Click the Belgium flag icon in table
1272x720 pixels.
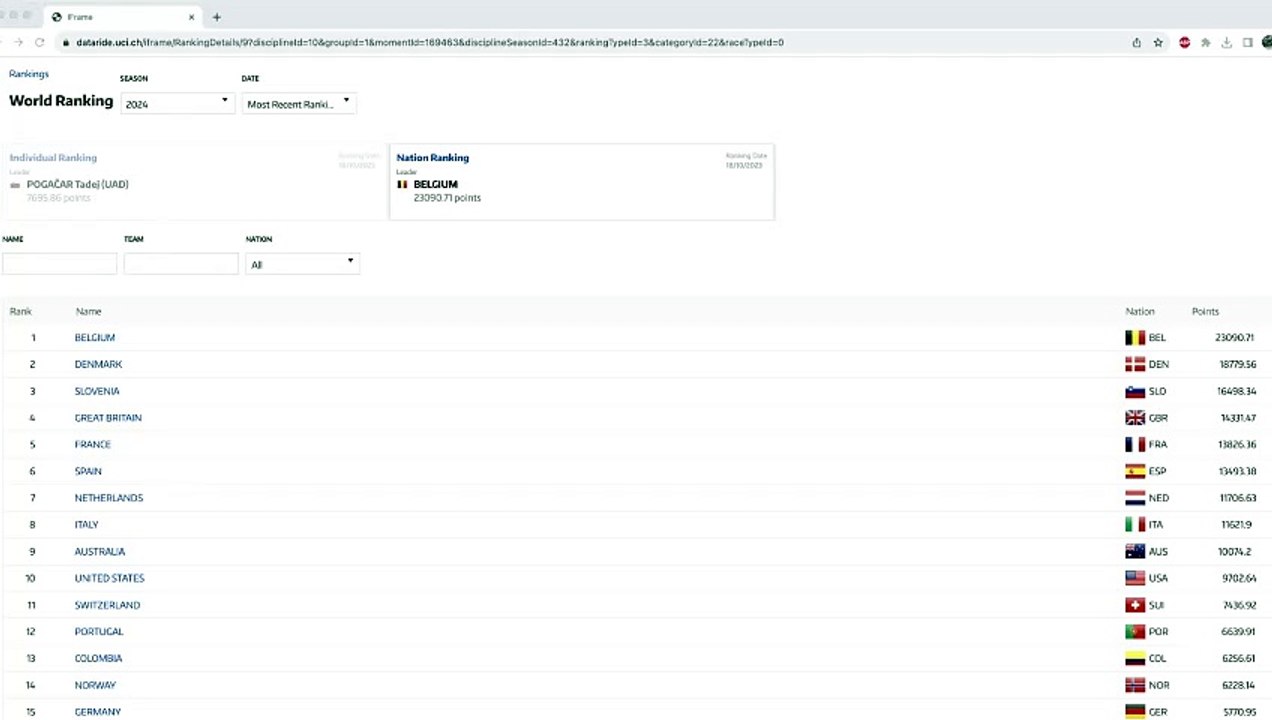(x=1135, y=338)
